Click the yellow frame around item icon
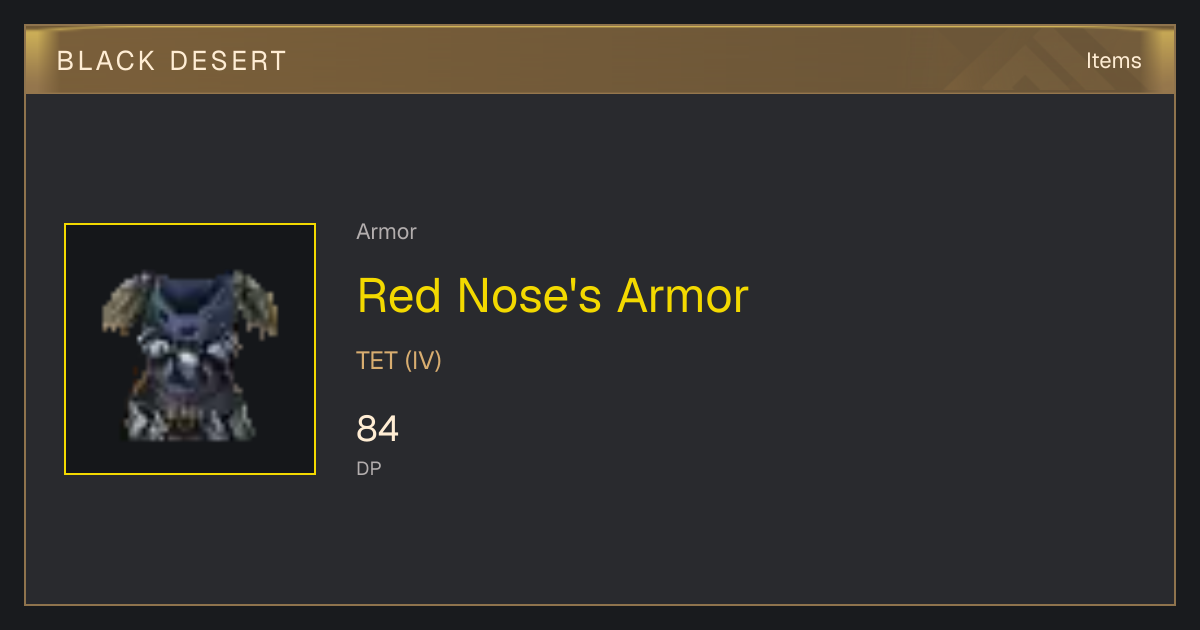This screenshot has height=630, width=1200. click(x=190, y=224)
